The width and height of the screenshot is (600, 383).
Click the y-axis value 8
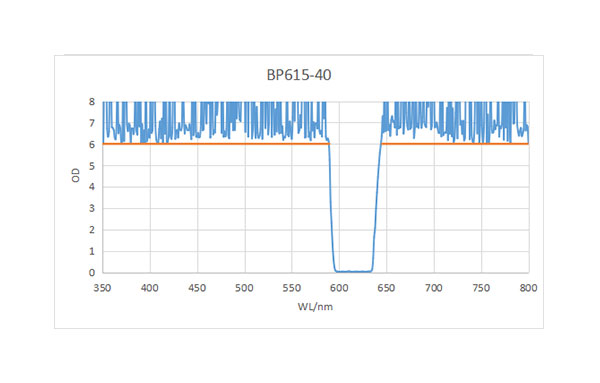[92, 102]
